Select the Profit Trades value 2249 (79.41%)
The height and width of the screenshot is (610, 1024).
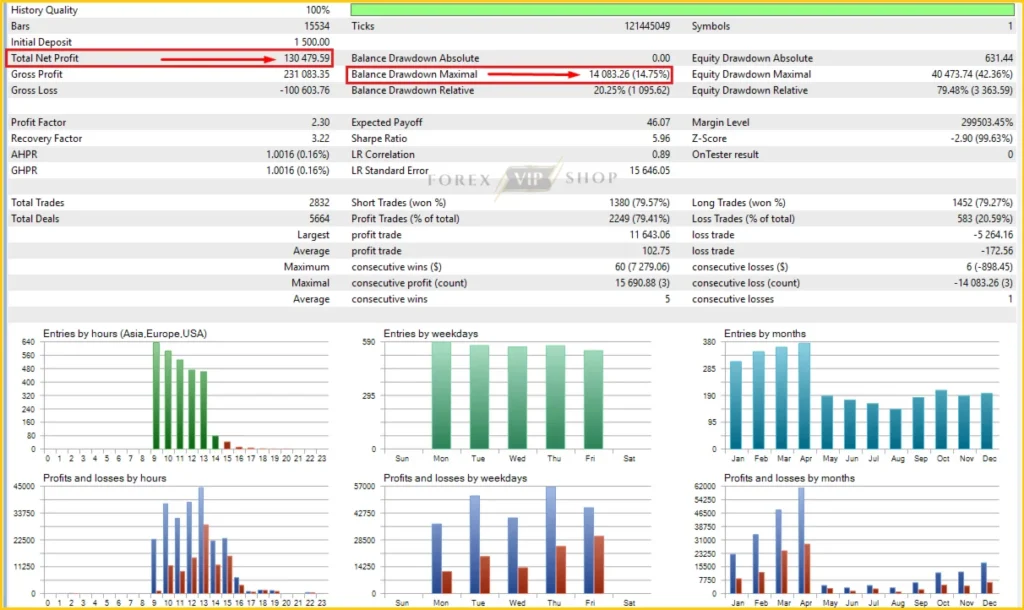coord(639,219)
